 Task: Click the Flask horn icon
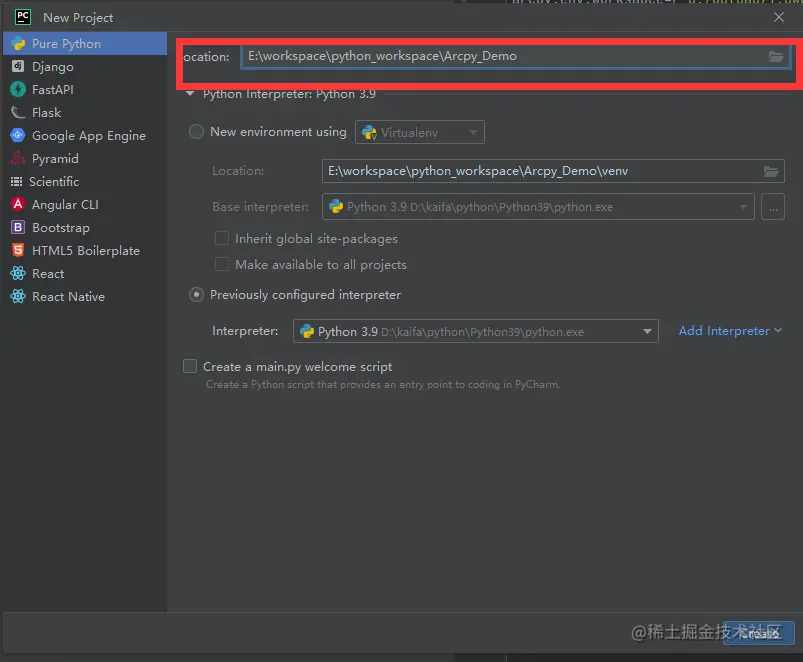click(18, 112)
